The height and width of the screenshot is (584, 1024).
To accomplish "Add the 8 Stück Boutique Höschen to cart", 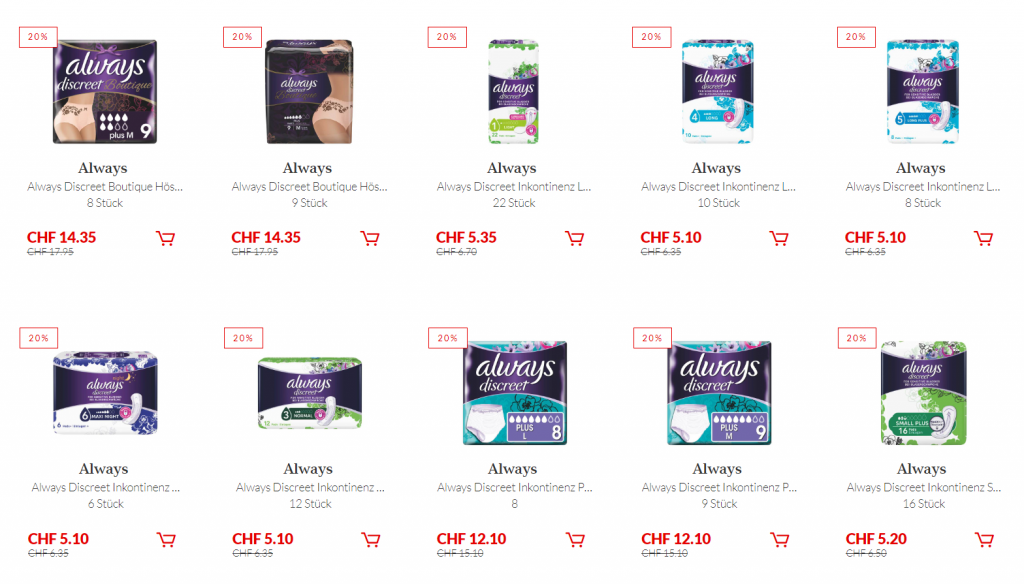I will click(165, 238).
